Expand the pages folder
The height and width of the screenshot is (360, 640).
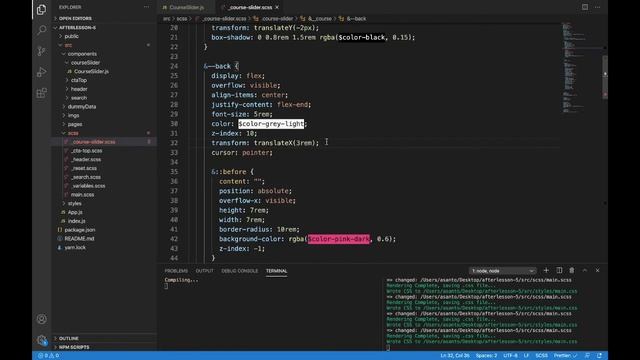point(75,124)
